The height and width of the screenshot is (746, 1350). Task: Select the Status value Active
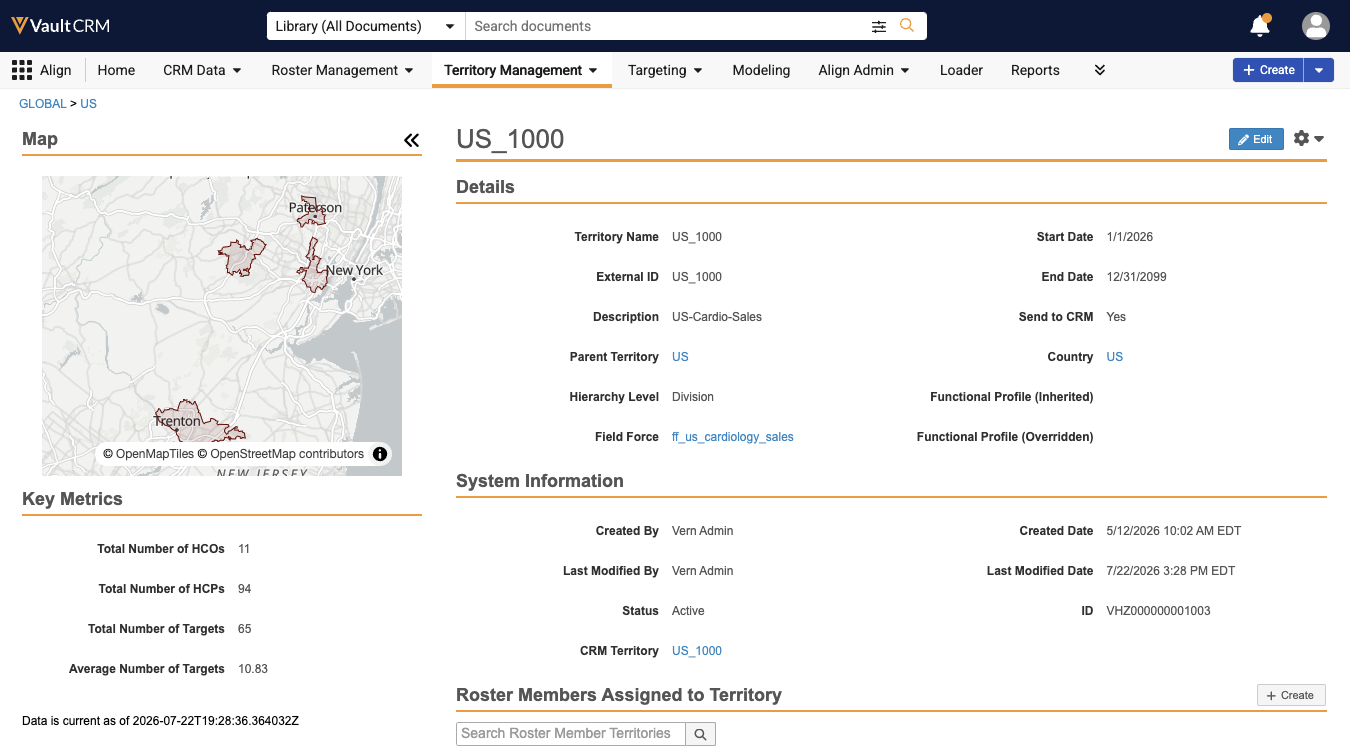point(688,611)
